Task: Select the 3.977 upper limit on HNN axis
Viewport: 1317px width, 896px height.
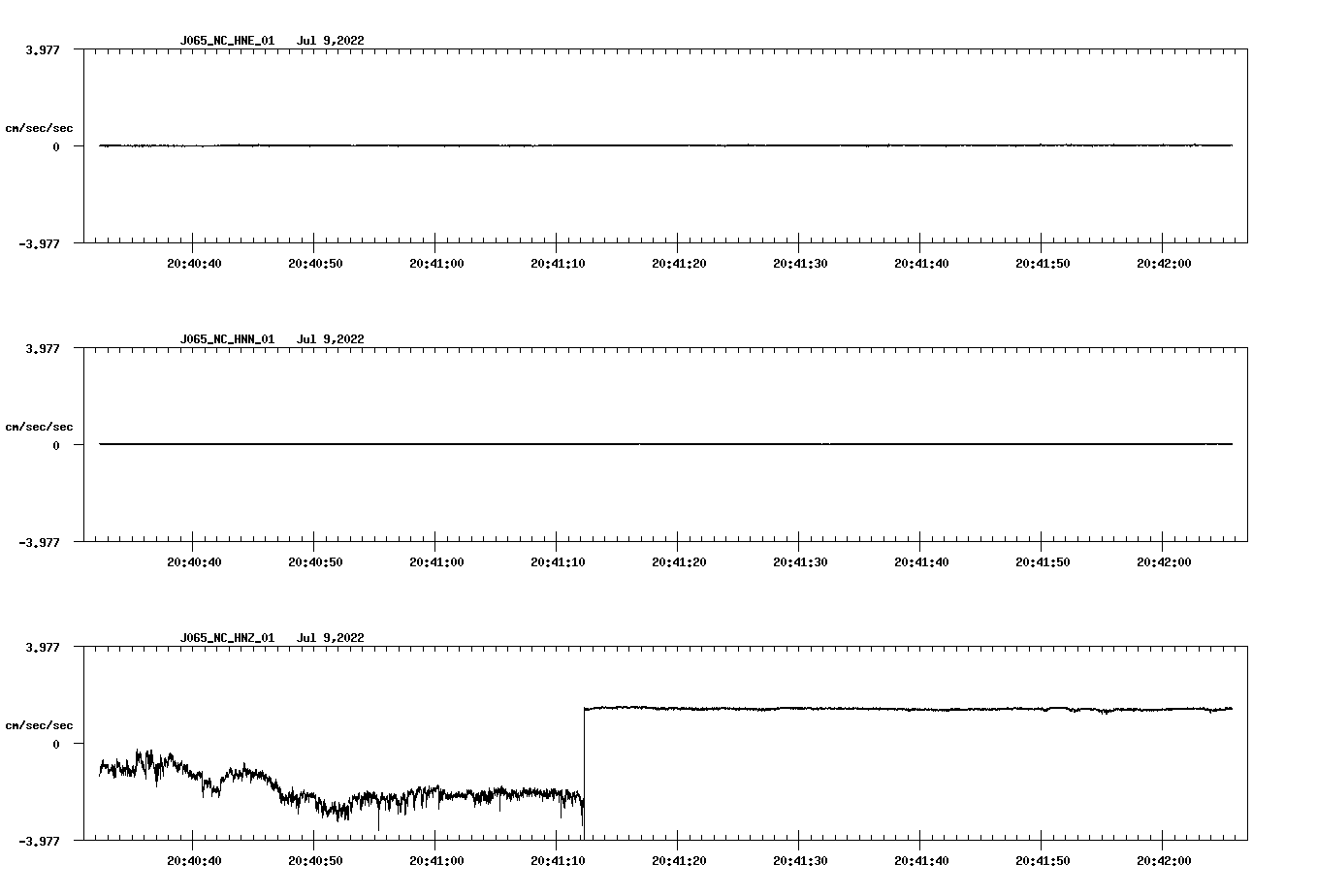Action: click(42, 348)
